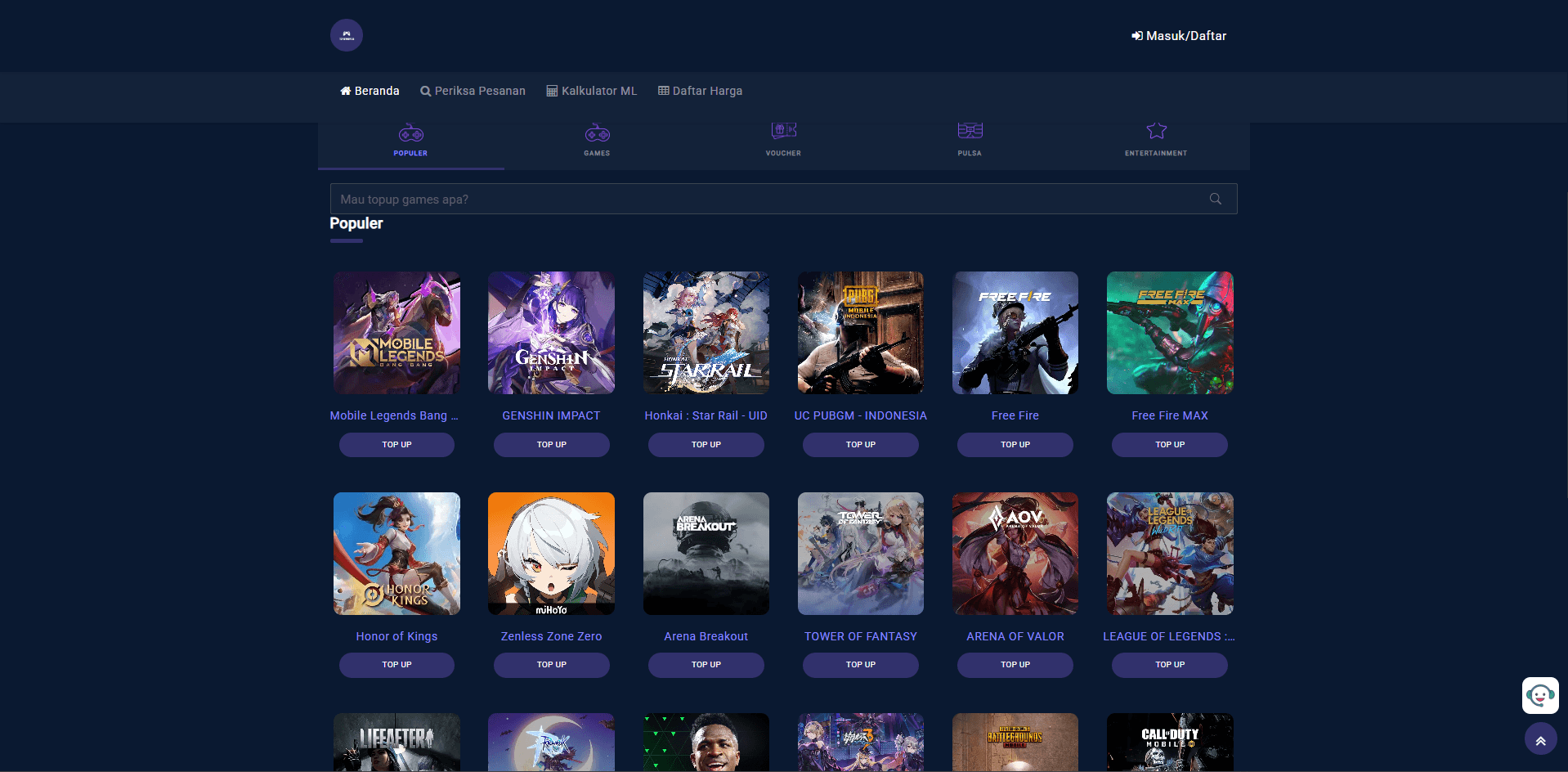Open the customer support chat icon
This screenshot has width=1568, height=772.
[x=1540, y=696]
